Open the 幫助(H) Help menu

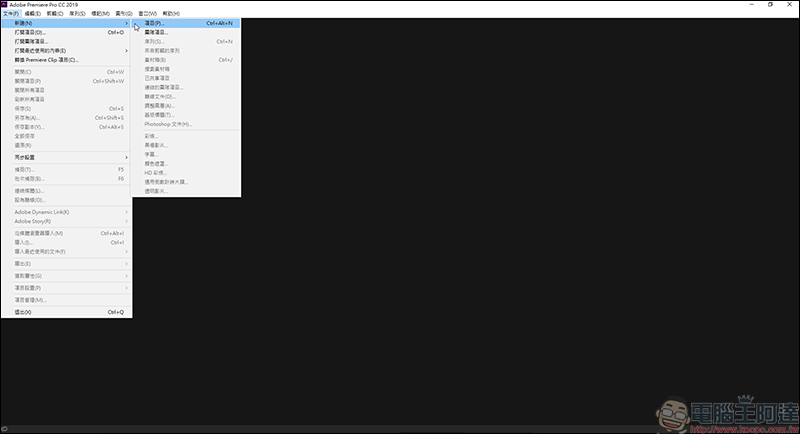[x=171, y=14]
